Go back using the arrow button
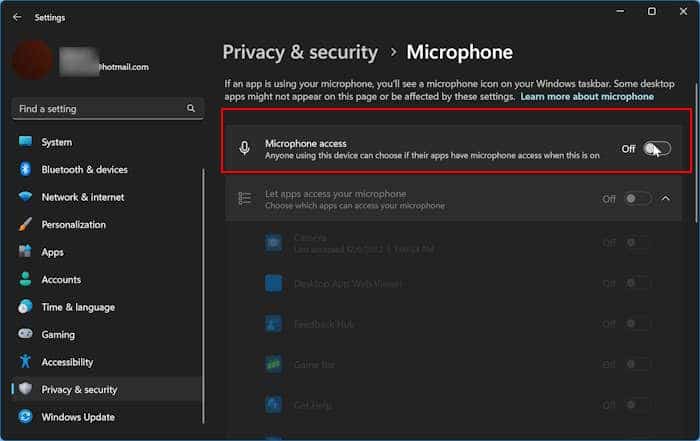Screen dimensions: 700x441 pyautogui.click(x=17, y=17)
